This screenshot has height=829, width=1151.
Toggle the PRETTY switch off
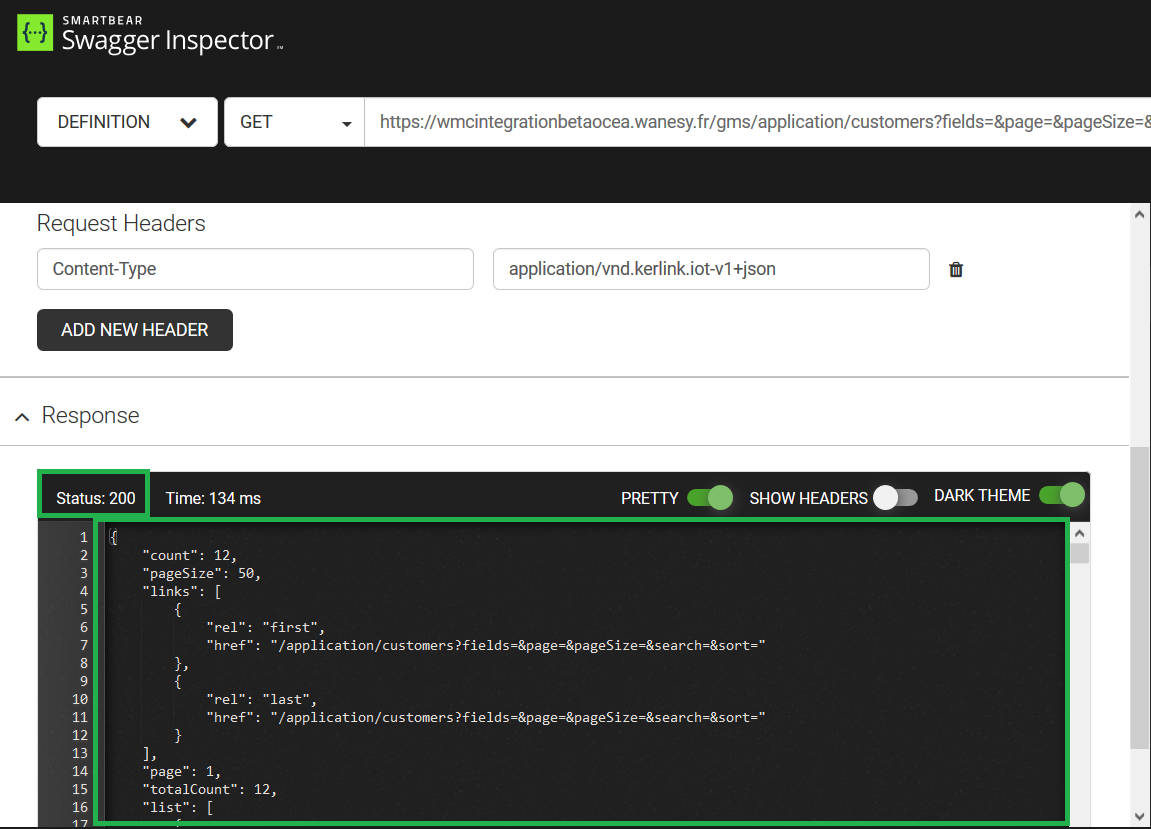(x=710, y=497)
